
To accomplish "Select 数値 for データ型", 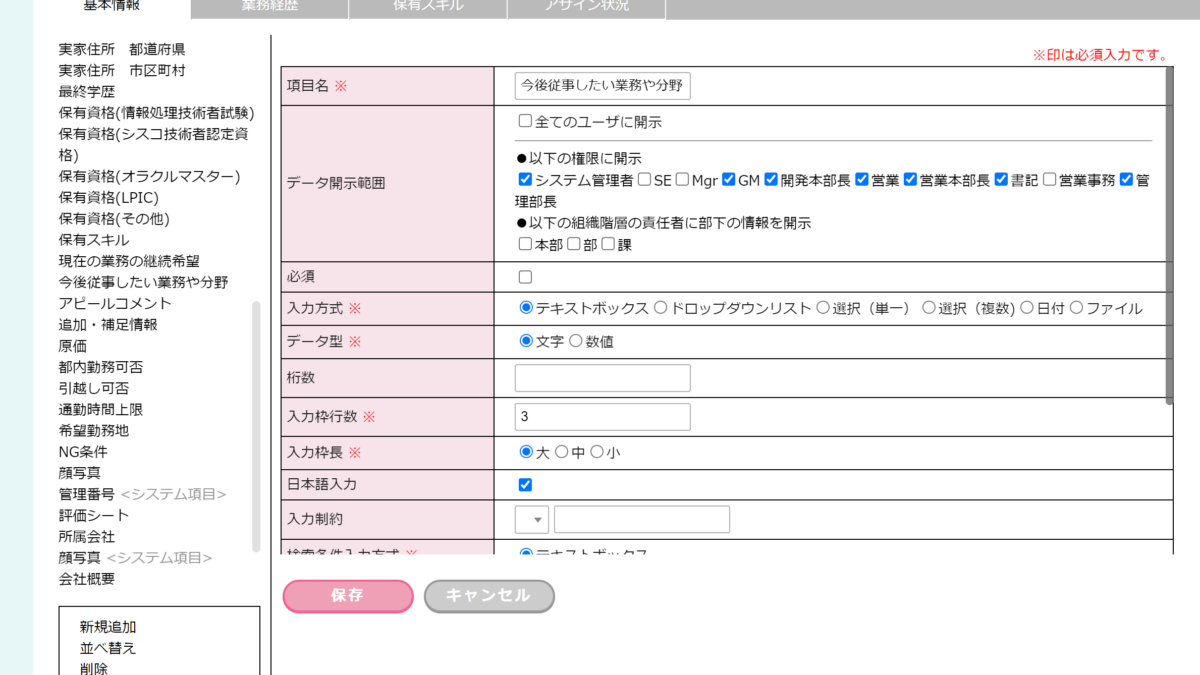I will tap(575, 341).
